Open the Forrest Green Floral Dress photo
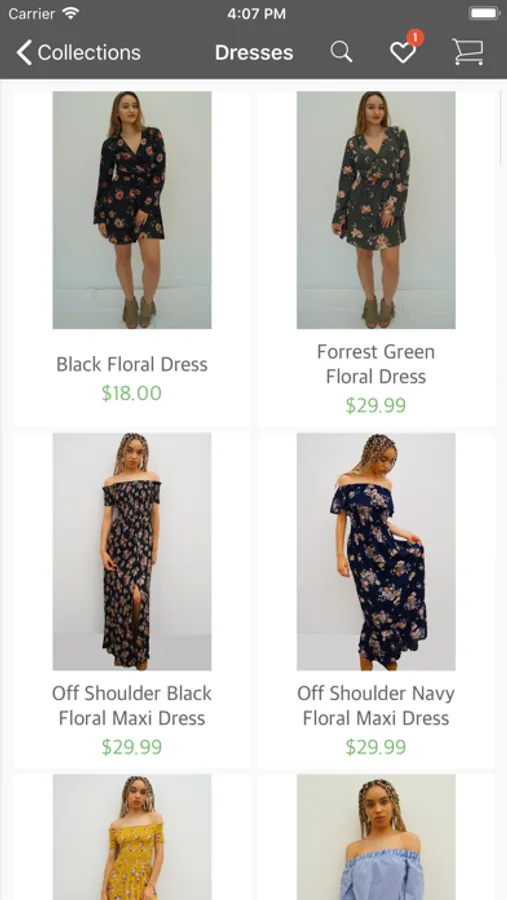The image size is (507, 900). click(x=376, y=210)
